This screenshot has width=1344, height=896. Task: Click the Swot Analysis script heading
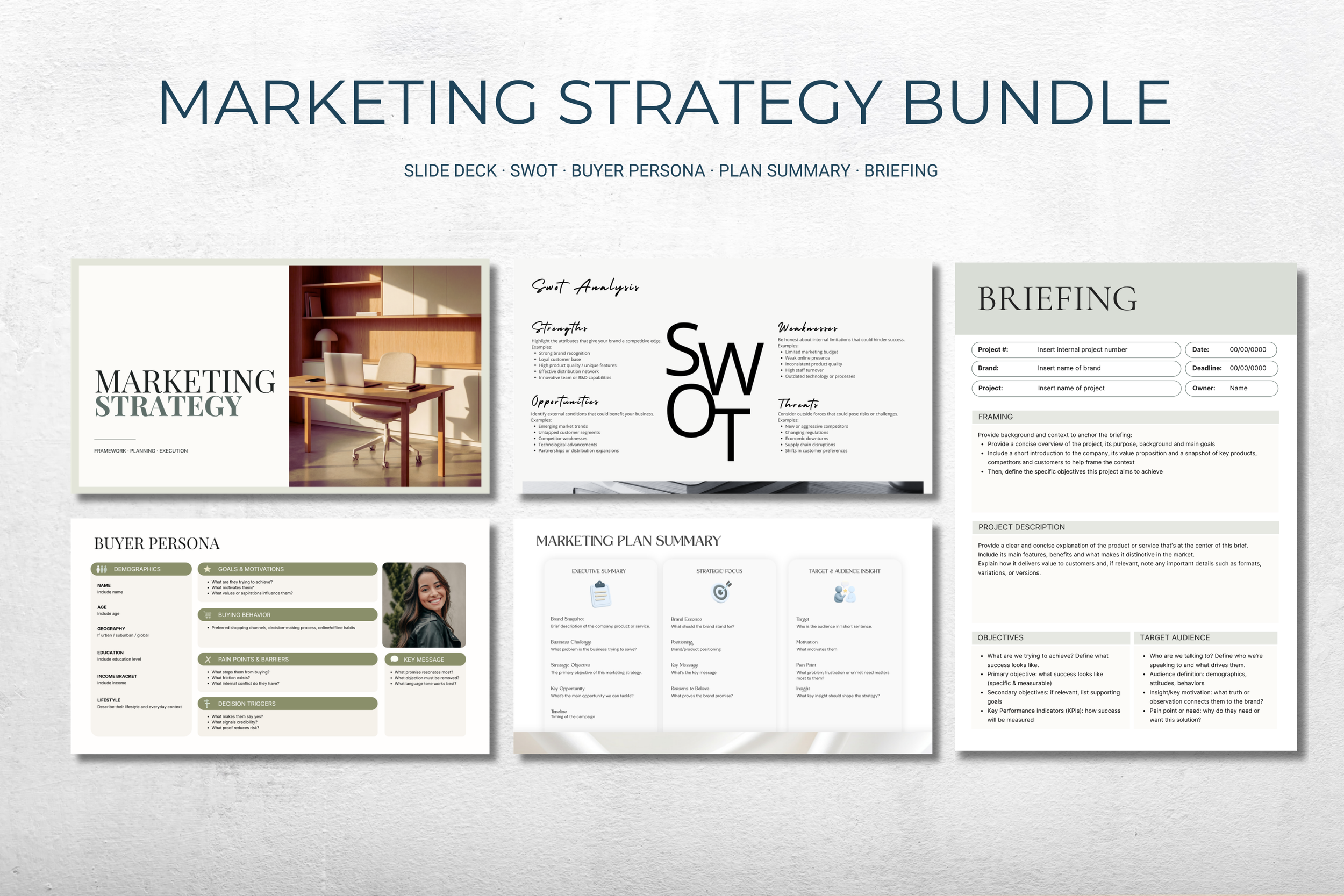click(x=585, y=287)
